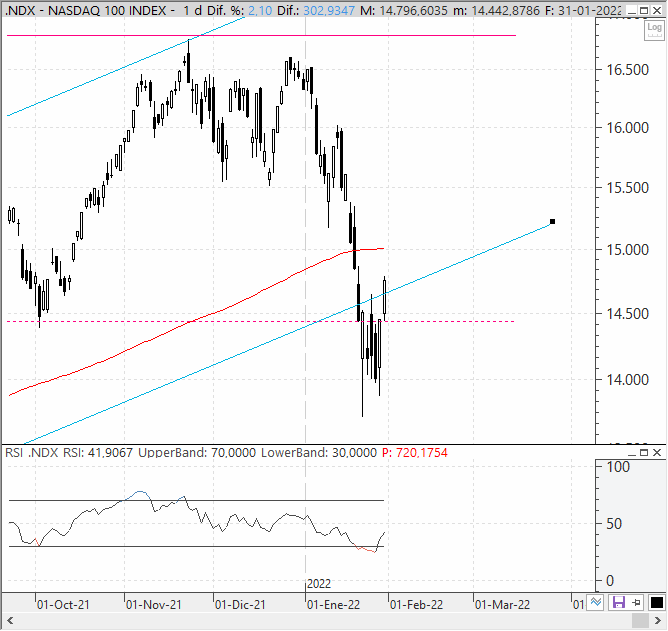Click the 16.500 price axis label
This screenshot has height=631, width=668.
628,69
